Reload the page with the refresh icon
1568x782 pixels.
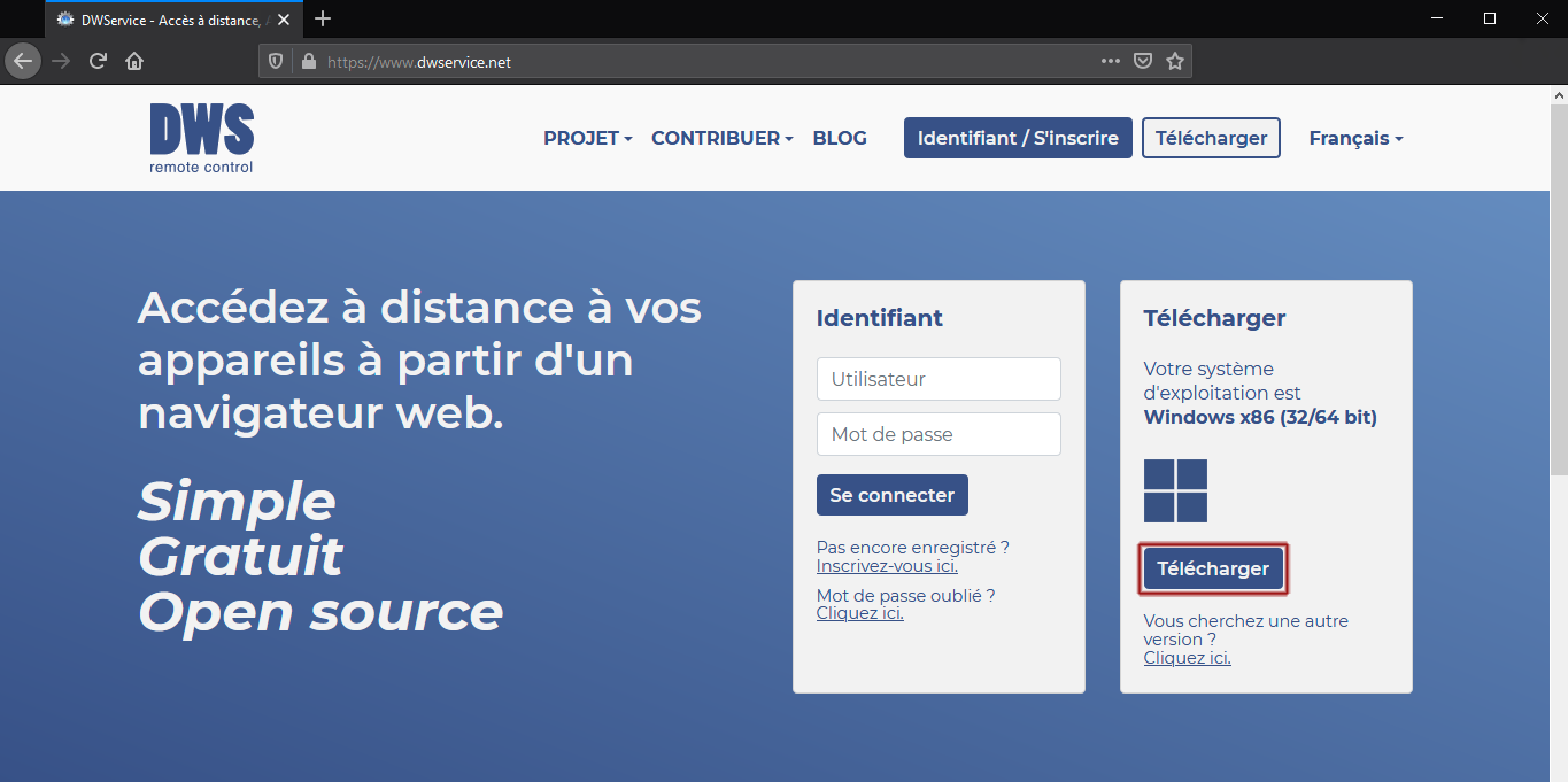coord(98,61)
